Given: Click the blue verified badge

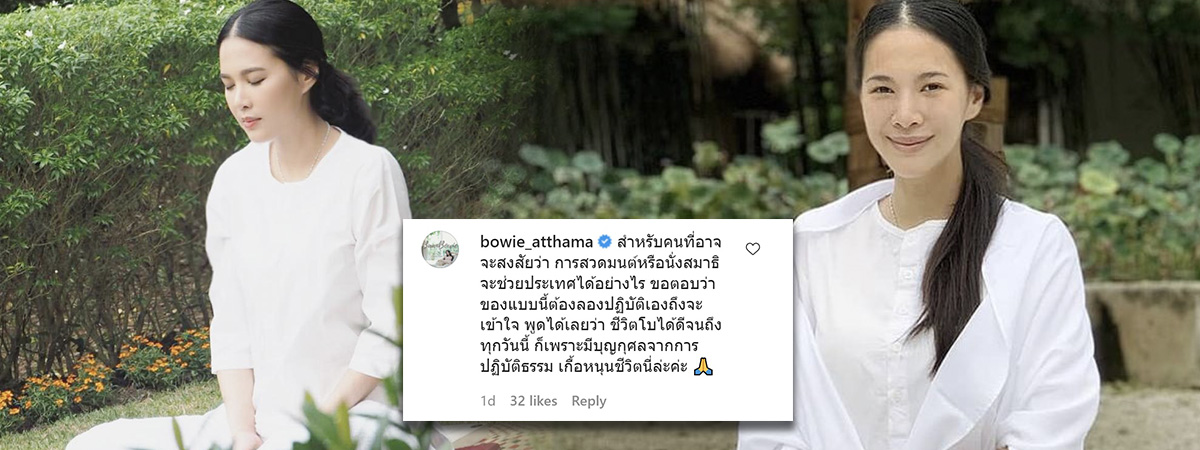Looking at the screenshot, I should click(x=604, y=242).
